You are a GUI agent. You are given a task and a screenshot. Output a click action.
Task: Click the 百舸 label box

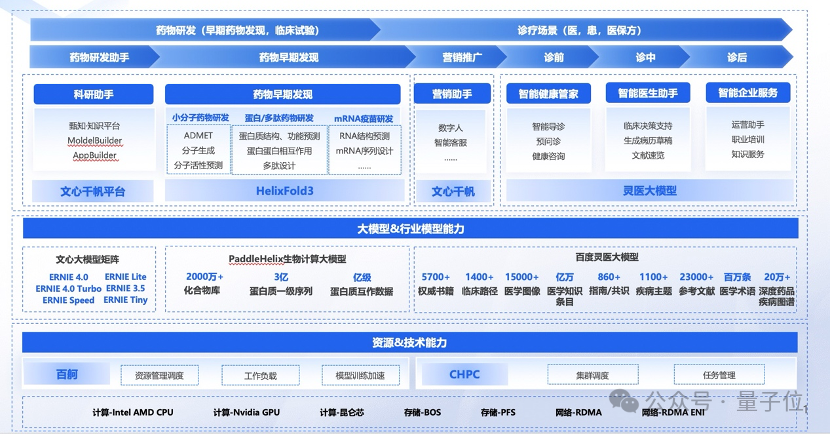(67, 374)
